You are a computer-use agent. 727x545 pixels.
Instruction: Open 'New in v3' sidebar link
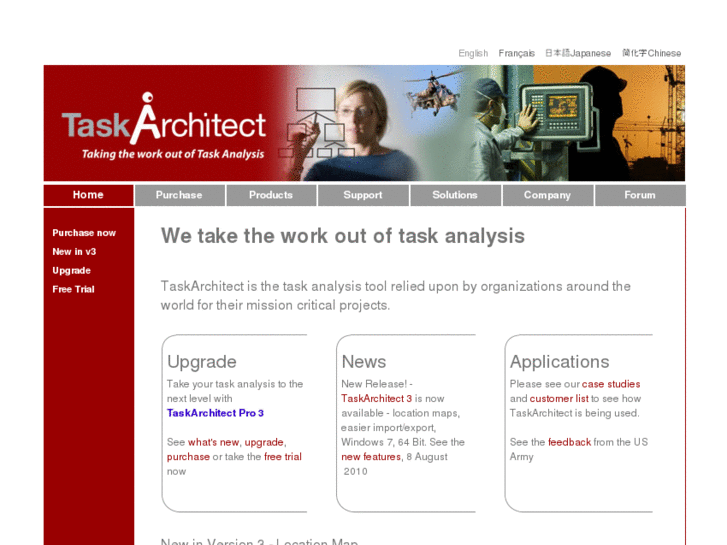coord(74,251)
